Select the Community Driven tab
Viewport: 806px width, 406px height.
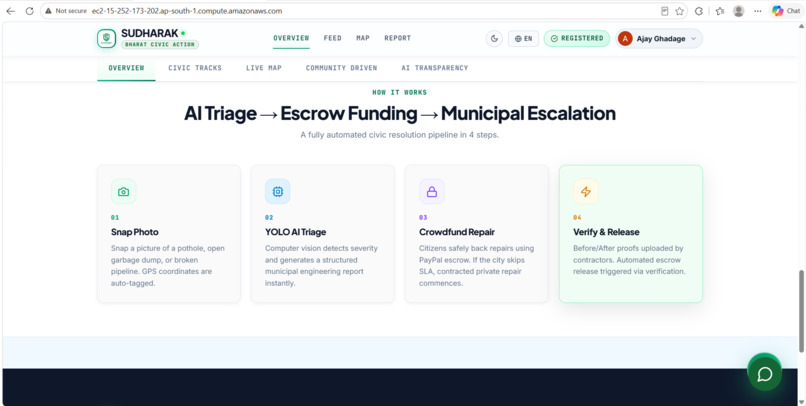(x=341, y=68)
